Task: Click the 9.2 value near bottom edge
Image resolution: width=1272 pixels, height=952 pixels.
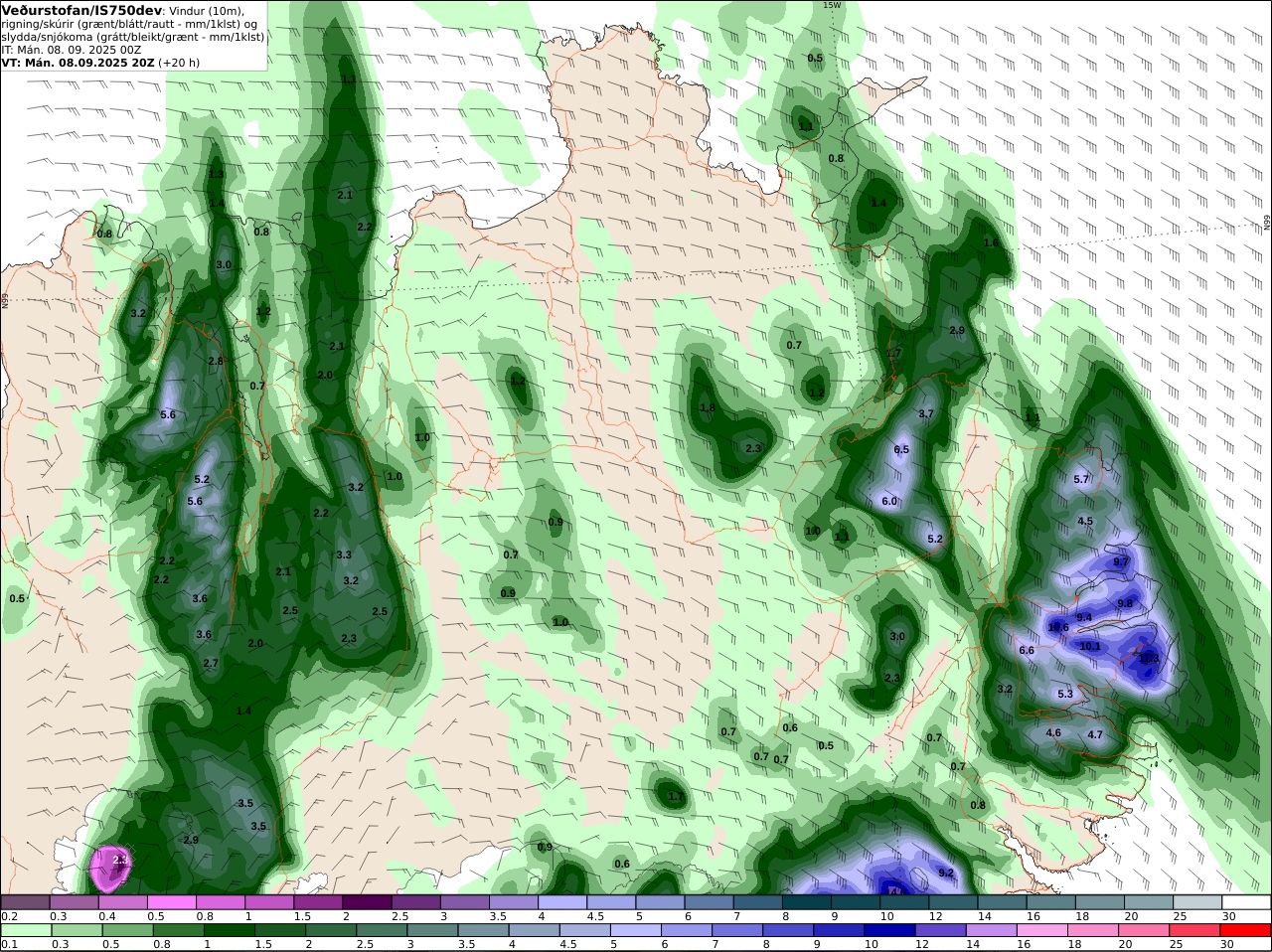Action: pyautogui.click(x=946, y=873)
